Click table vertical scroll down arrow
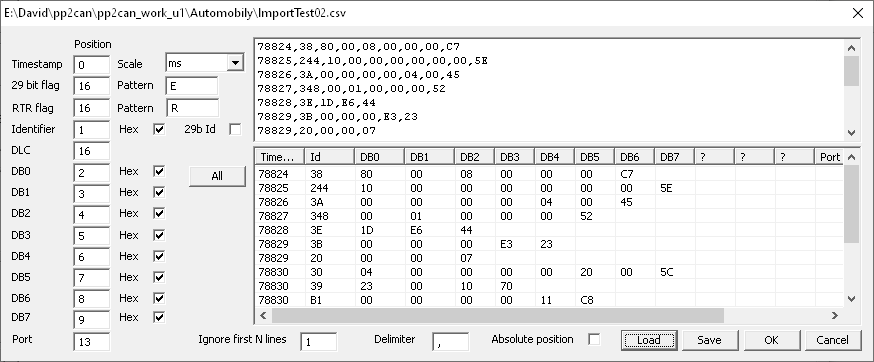 coord(851,299)
